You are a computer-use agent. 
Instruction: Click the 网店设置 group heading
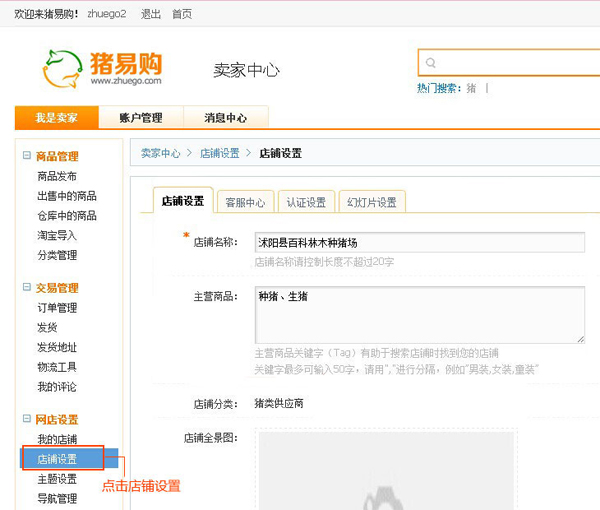click(x=57, y=419)
